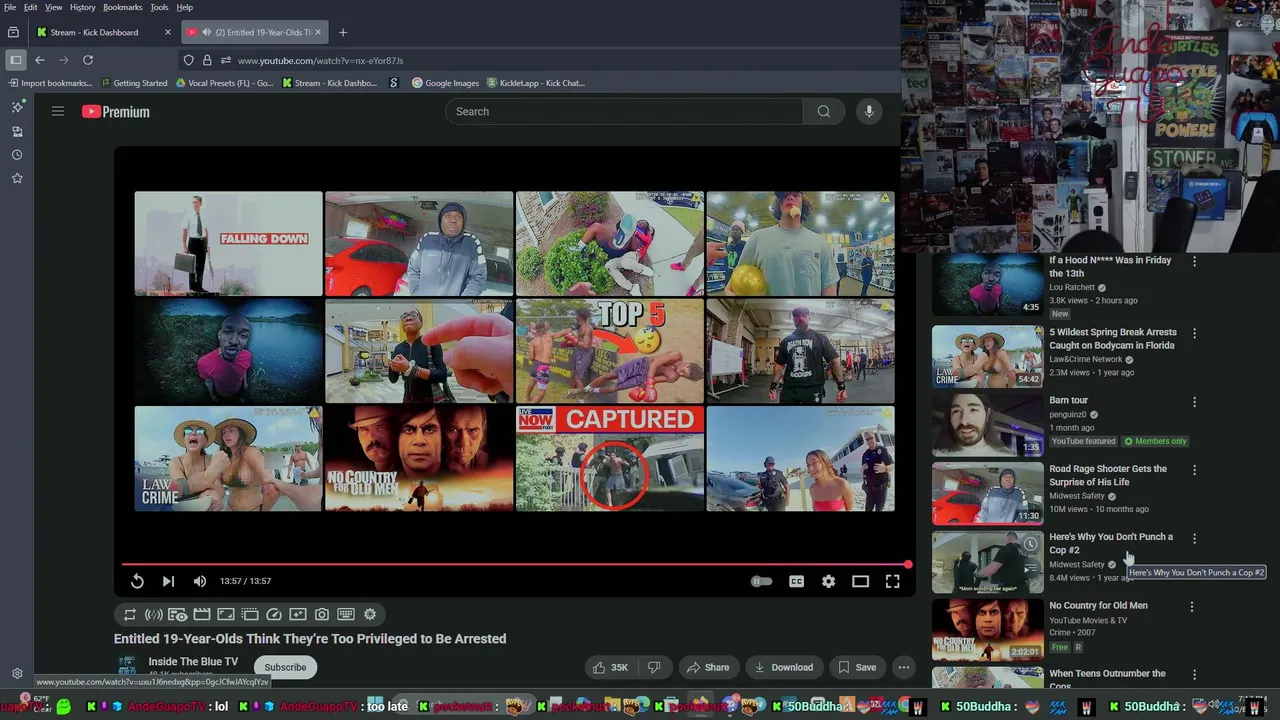Open the Bookmarks menu
Viewport: 1280px width, 720px height.
click(x=123, y=7)
